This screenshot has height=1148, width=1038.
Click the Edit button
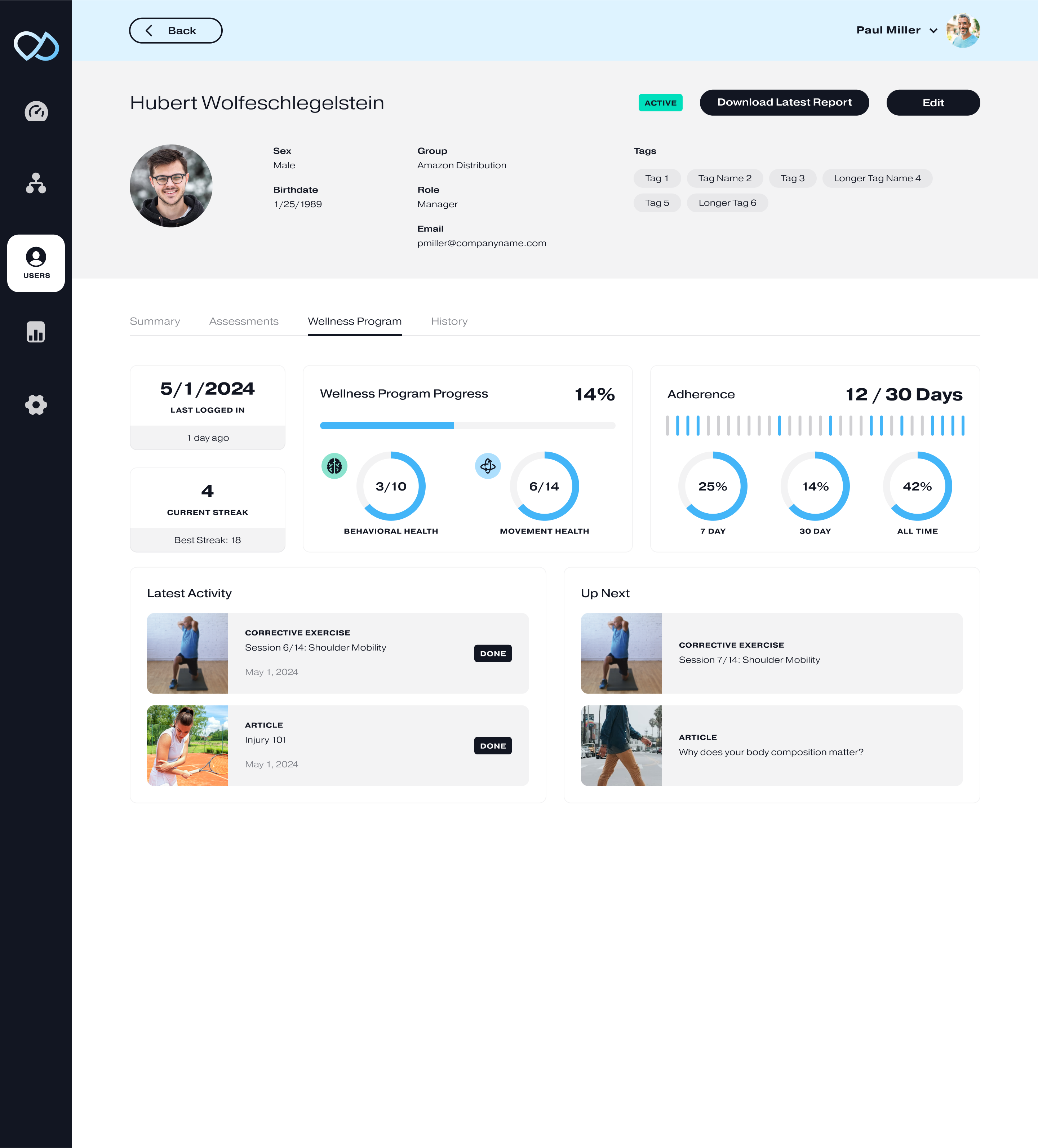(x=933, y=102)
